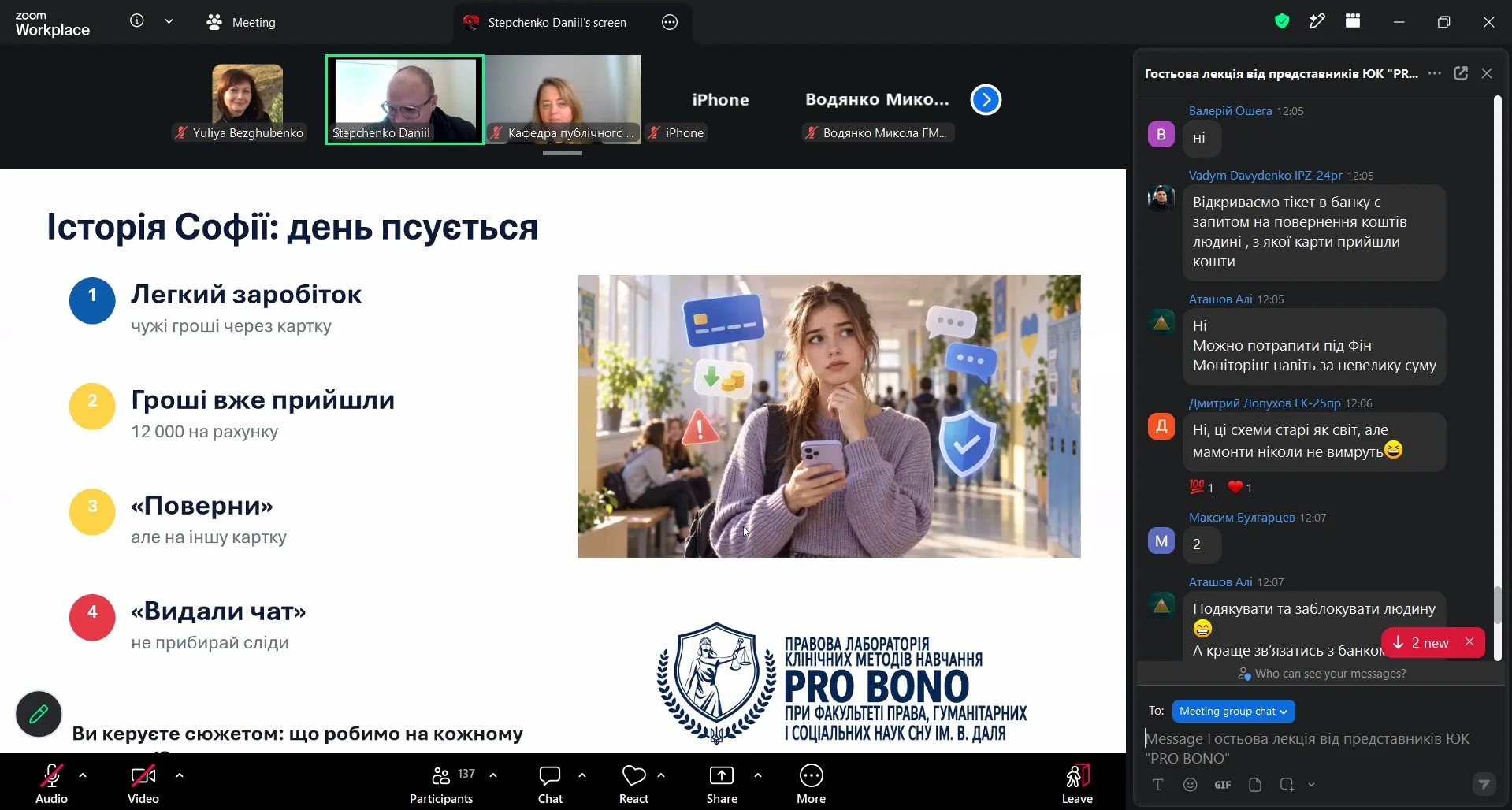Attach a file in chat

pyautogui.click(x=1255, y=784)
